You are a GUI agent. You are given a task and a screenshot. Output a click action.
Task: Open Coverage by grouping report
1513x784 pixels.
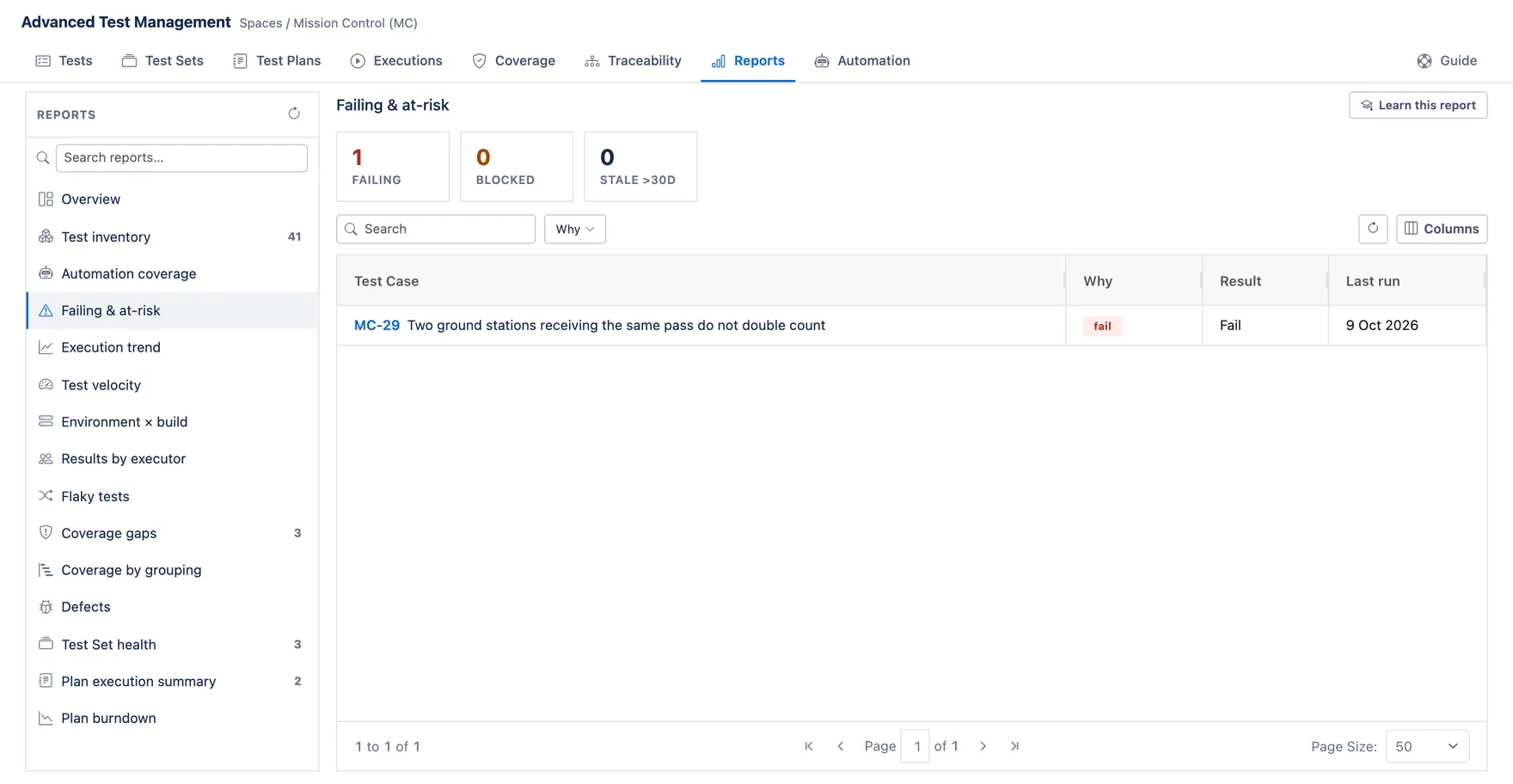[x=173, y=570]
